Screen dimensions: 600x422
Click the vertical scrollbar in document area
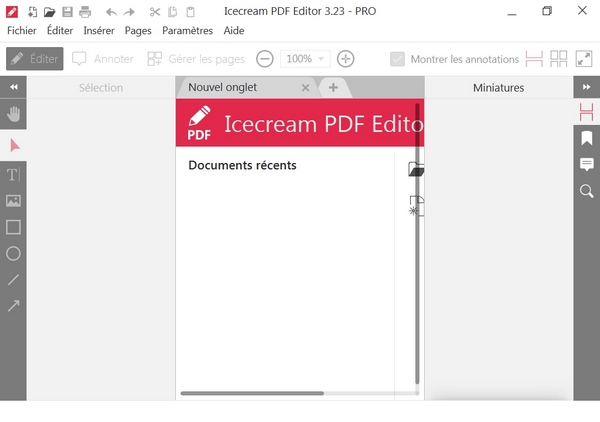(417, 243)
